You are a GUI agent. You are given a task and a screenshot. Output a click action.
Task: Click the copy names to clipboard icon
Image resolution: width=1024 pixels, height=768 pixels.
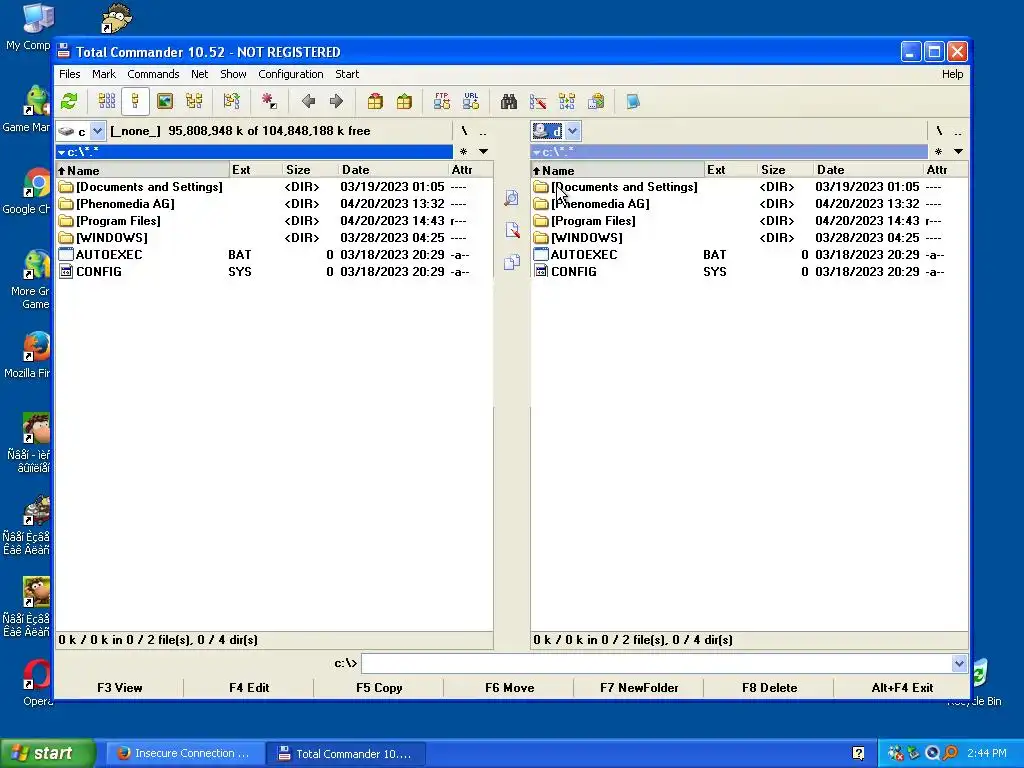click(596, 101)
